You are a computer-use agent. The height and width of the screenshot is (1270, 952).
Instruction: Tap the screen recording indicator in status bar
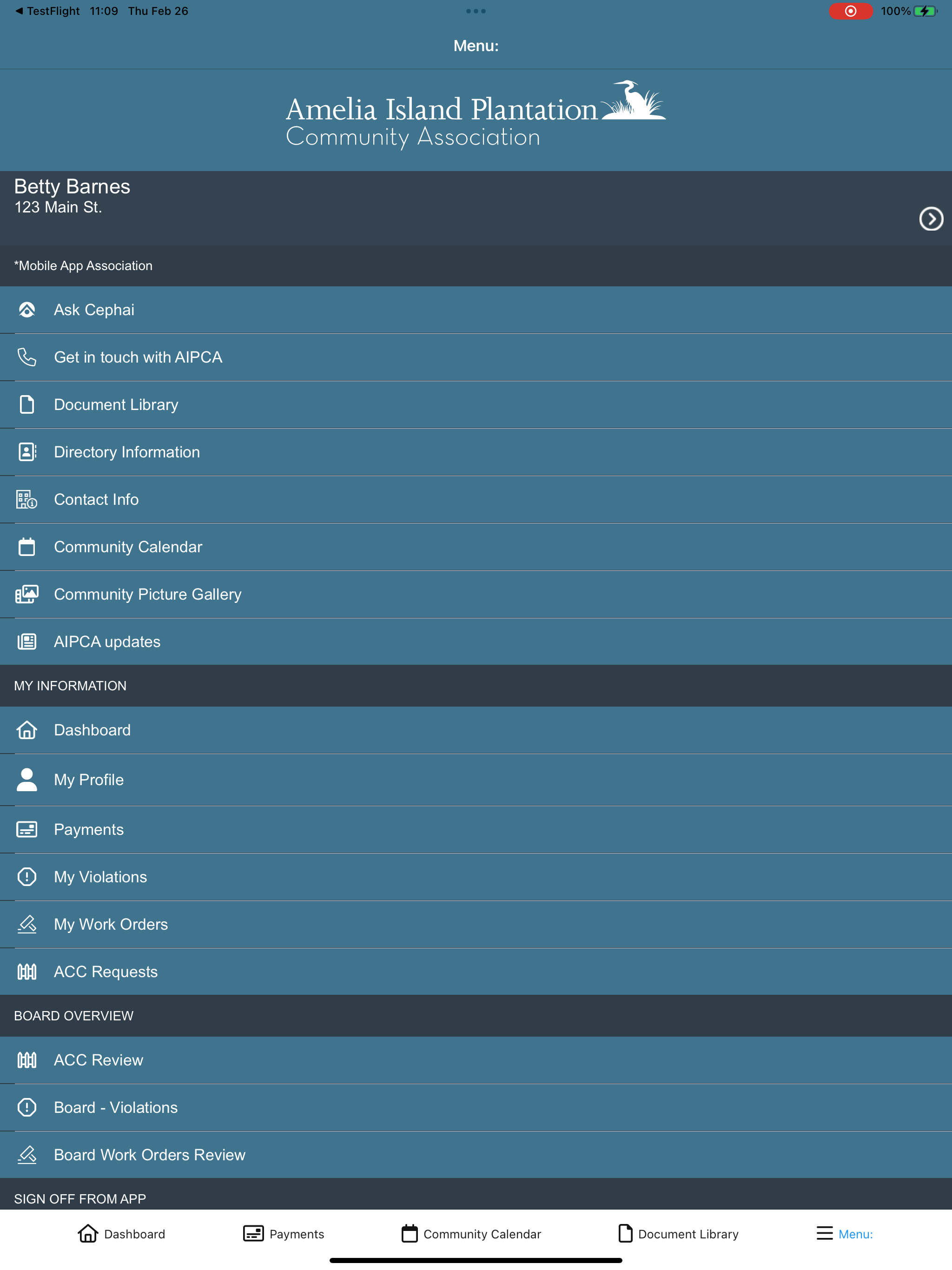coord(850,11)
